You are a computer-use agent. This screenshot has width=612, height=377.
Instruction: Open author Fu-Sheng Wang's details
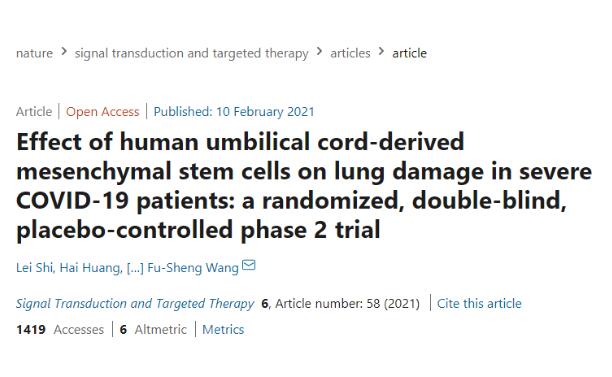pyautogui.click(x=193, y=268)
